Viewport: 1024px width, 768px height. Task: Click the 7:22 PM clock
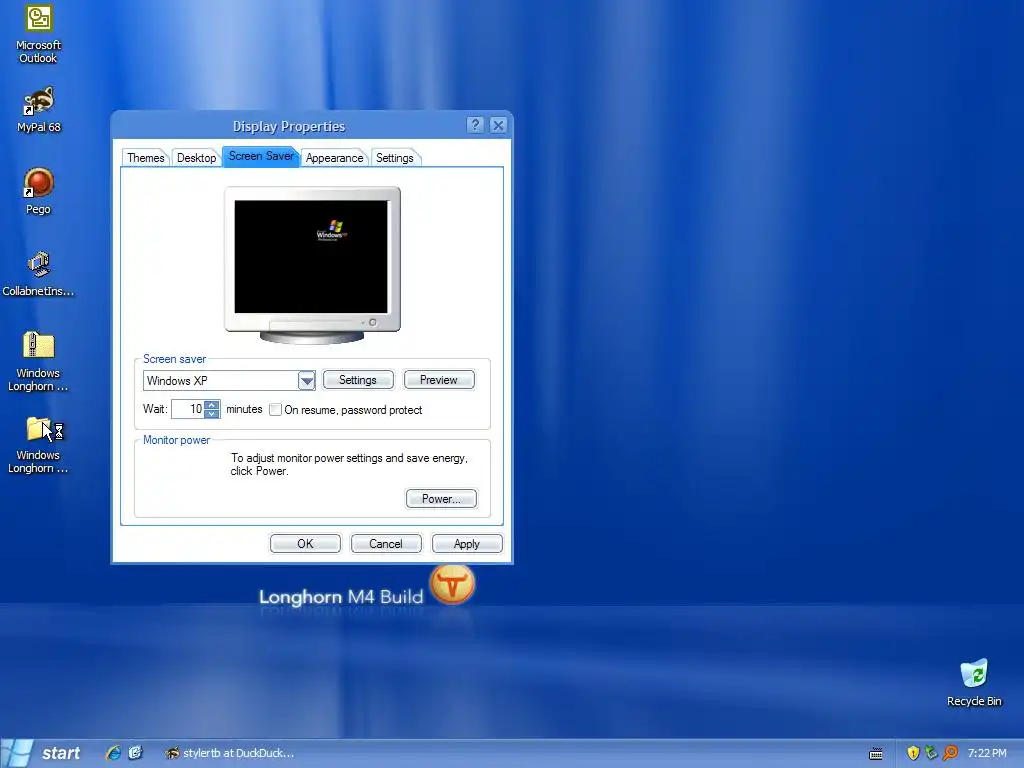[987, 753]
